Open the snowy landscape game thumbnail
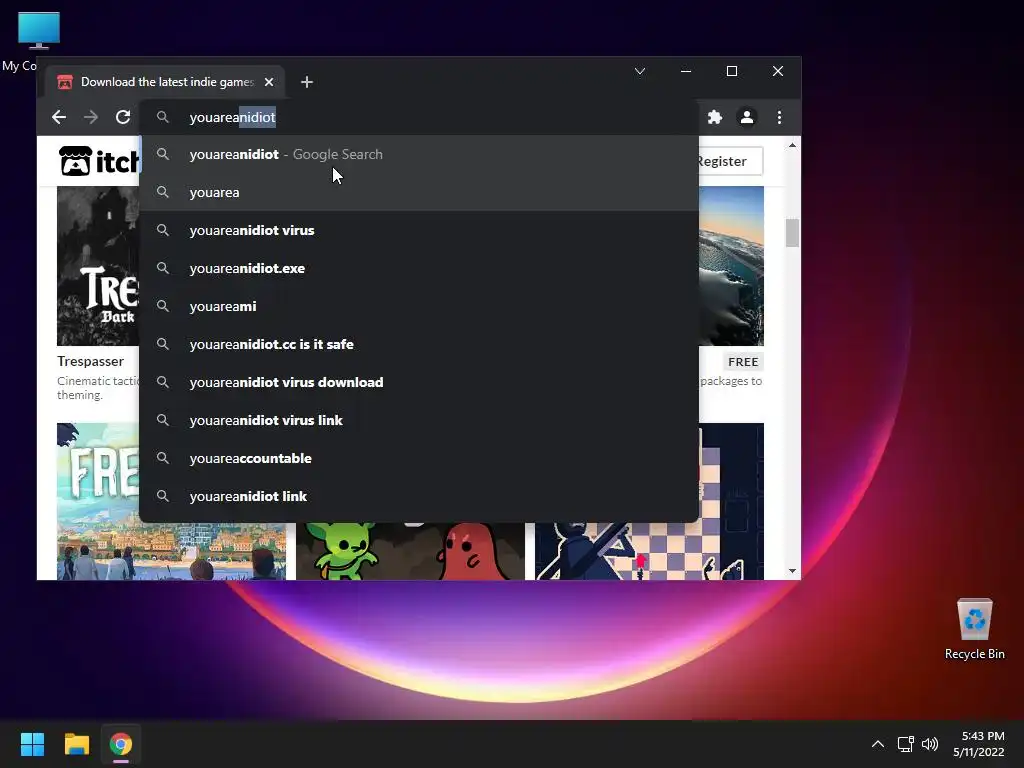 tap(731, 266)
